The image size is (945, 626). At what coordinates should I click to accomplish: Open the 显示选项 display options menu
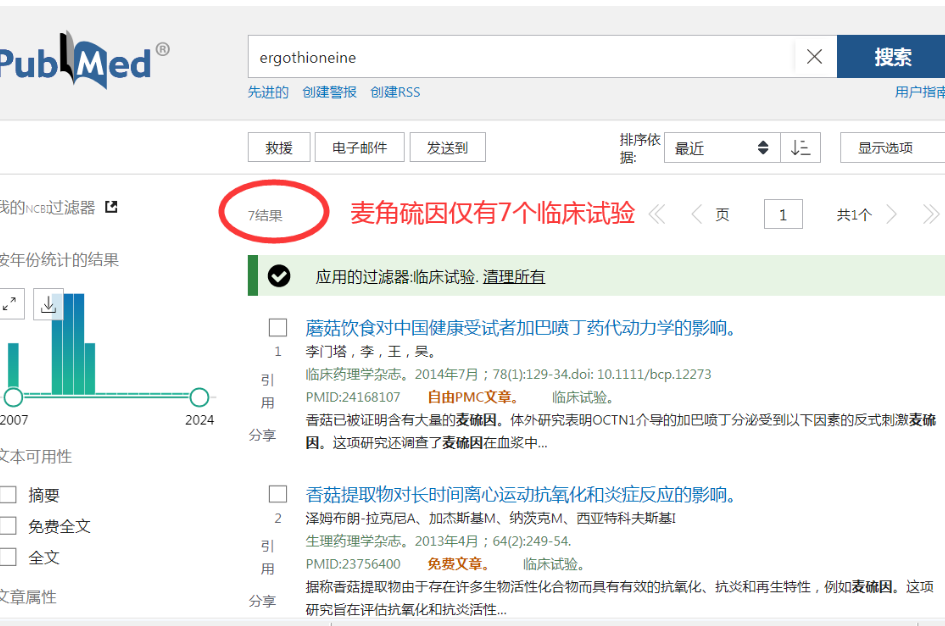point(890,148)
